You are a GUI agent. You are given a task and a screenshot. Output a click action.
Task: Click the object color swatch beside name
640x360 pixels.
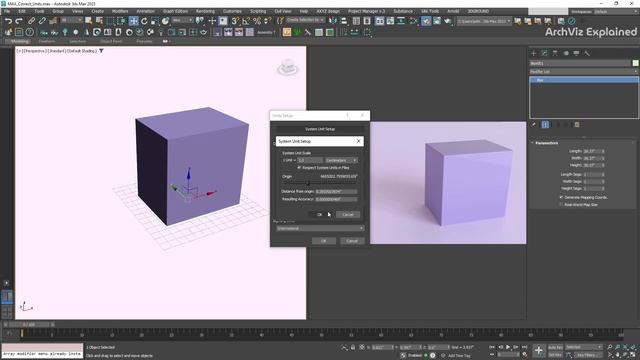pyautogui.click(x=636, y=63)
